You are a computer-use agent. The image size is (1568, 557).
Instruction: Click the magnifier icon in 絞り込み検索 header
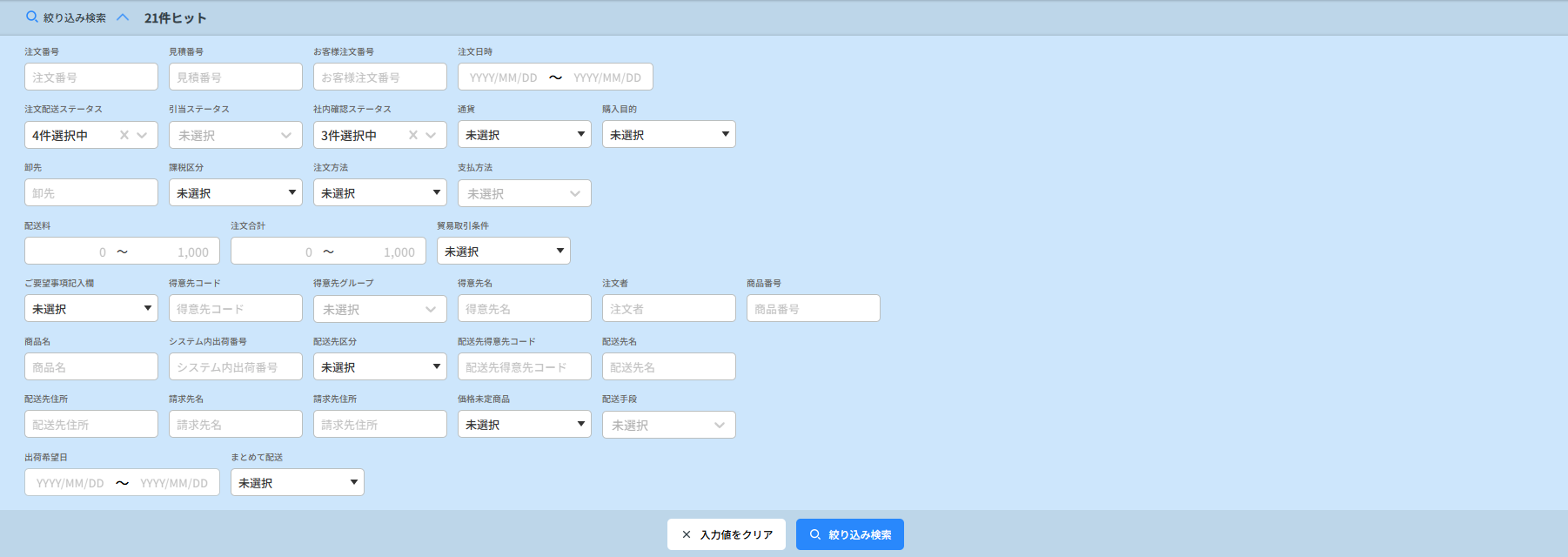(x=32, y=17)
